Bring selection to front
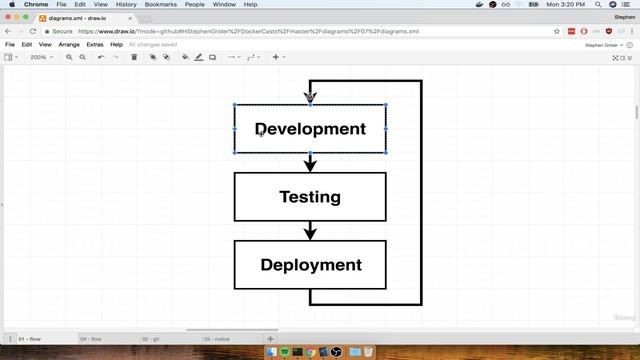Screen dimensions: 640x360 pos(153,58)
